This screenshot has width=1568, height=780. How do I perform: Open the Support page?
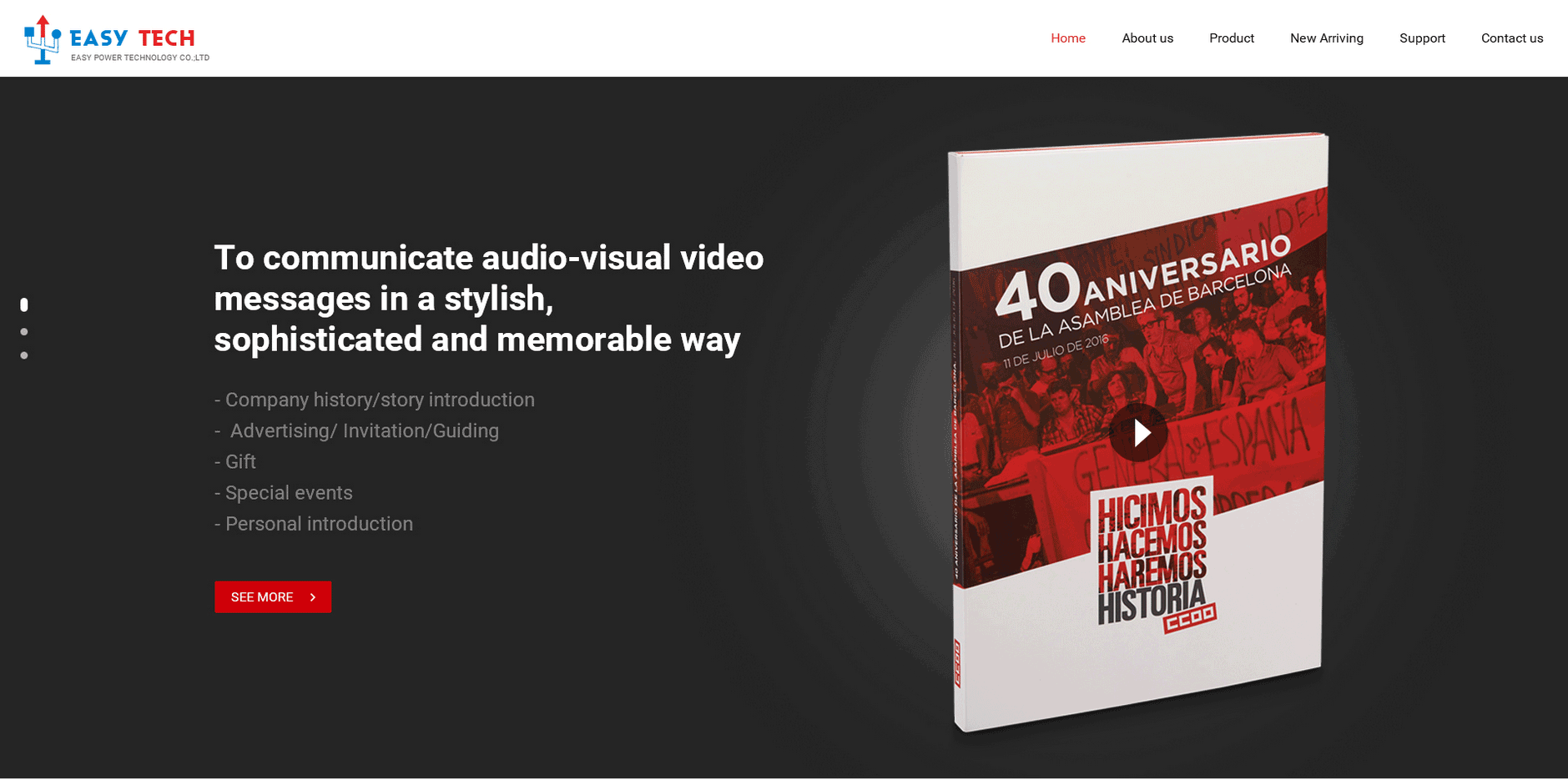tap(1421, 38)
